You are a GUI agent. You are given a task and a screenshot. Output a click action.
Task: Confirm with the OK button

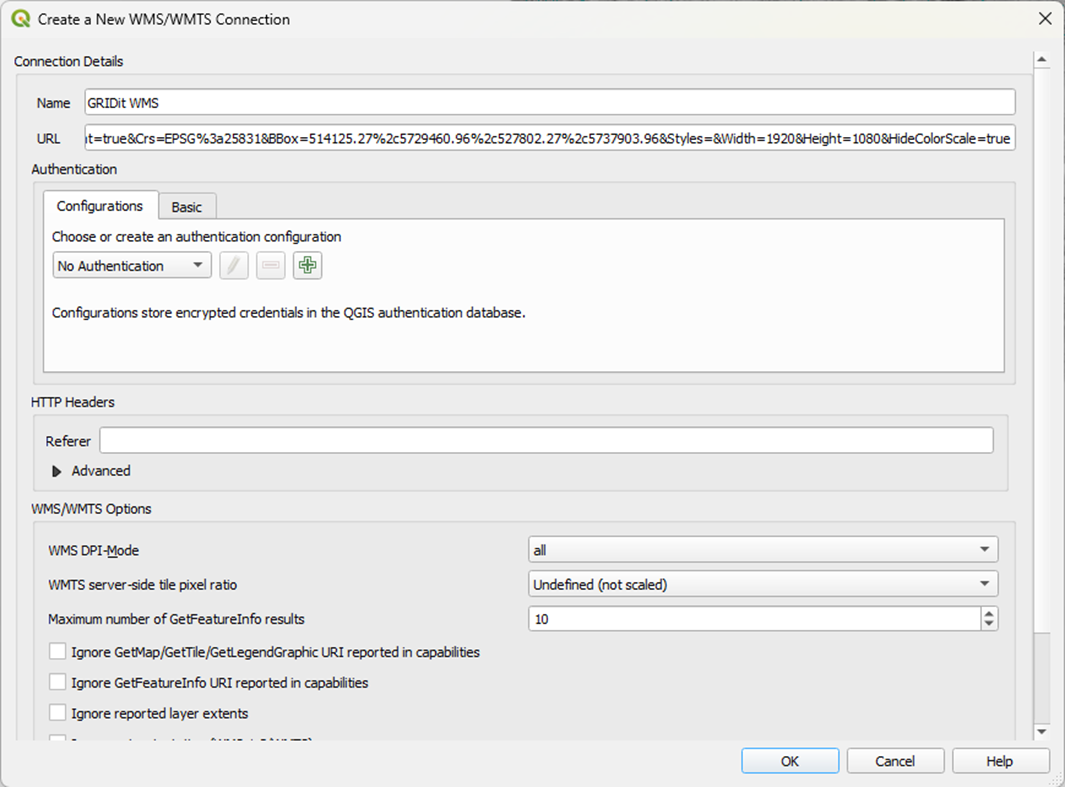click(x=790, y=761)
